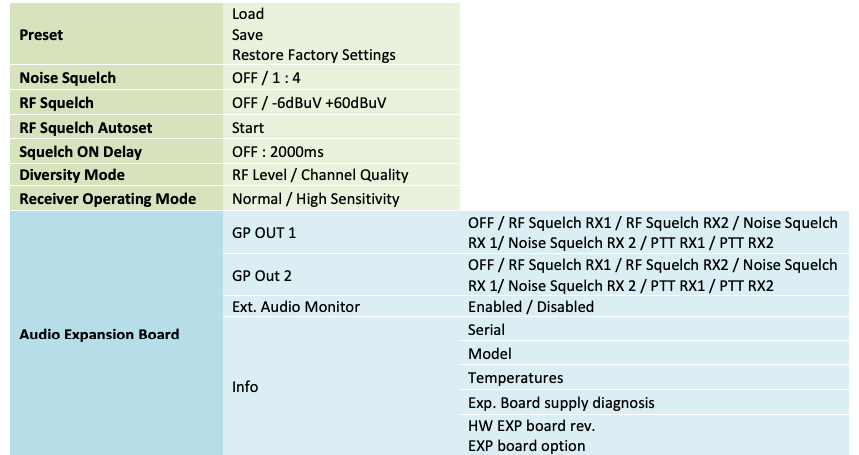Select the GP OUT 1 cell
The image size is (859, 455).
pos(341,232)
